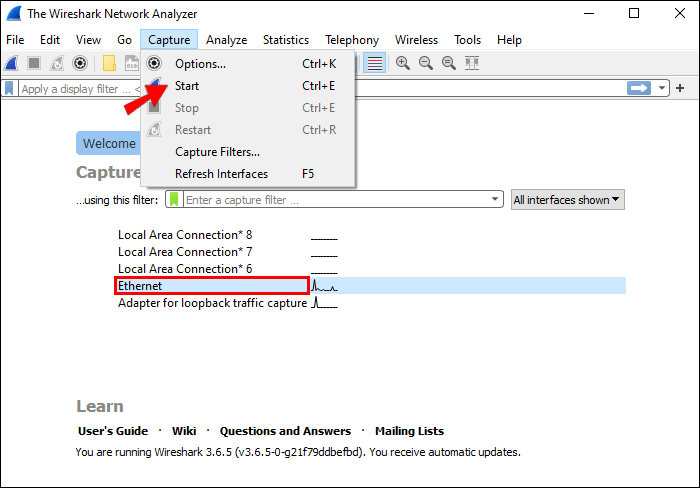The image size is (700, 488).
Task: Open the Mailing Lists link
Action: tap(409, 431)
